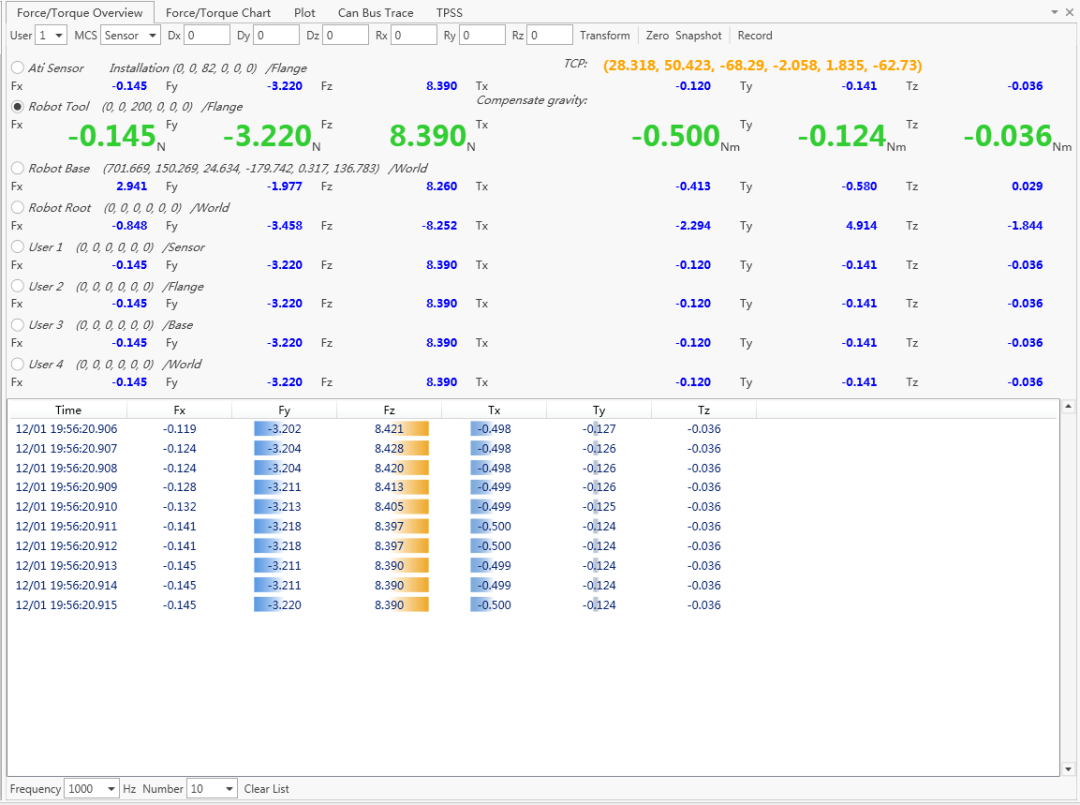Open the Can Bus Trace tab
This screenshot has height=805, width=1080.
[x=375, y=13]
